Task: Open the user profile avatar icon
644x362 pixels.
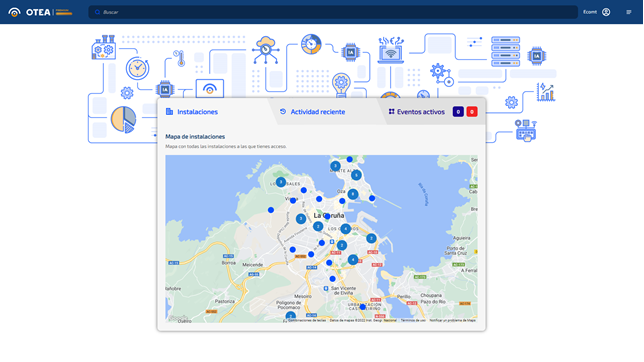Action: point(606,12)
